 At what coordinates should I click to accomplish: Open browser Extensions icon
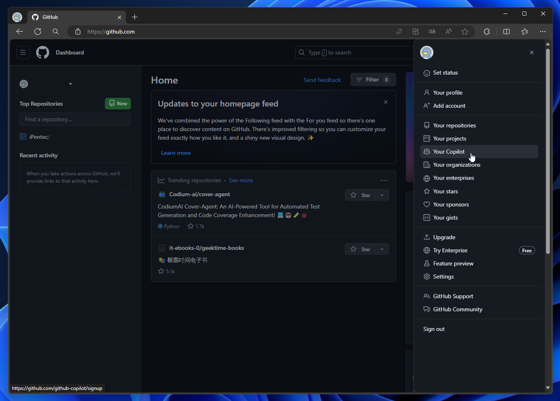(487, 32)
